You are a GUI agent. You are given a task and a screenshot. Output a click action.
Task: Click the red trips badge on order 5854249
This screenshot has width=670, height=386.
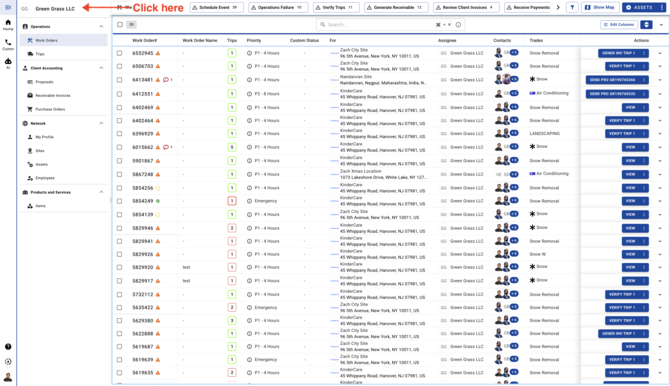pyautogui.click(x=232, y=201)
